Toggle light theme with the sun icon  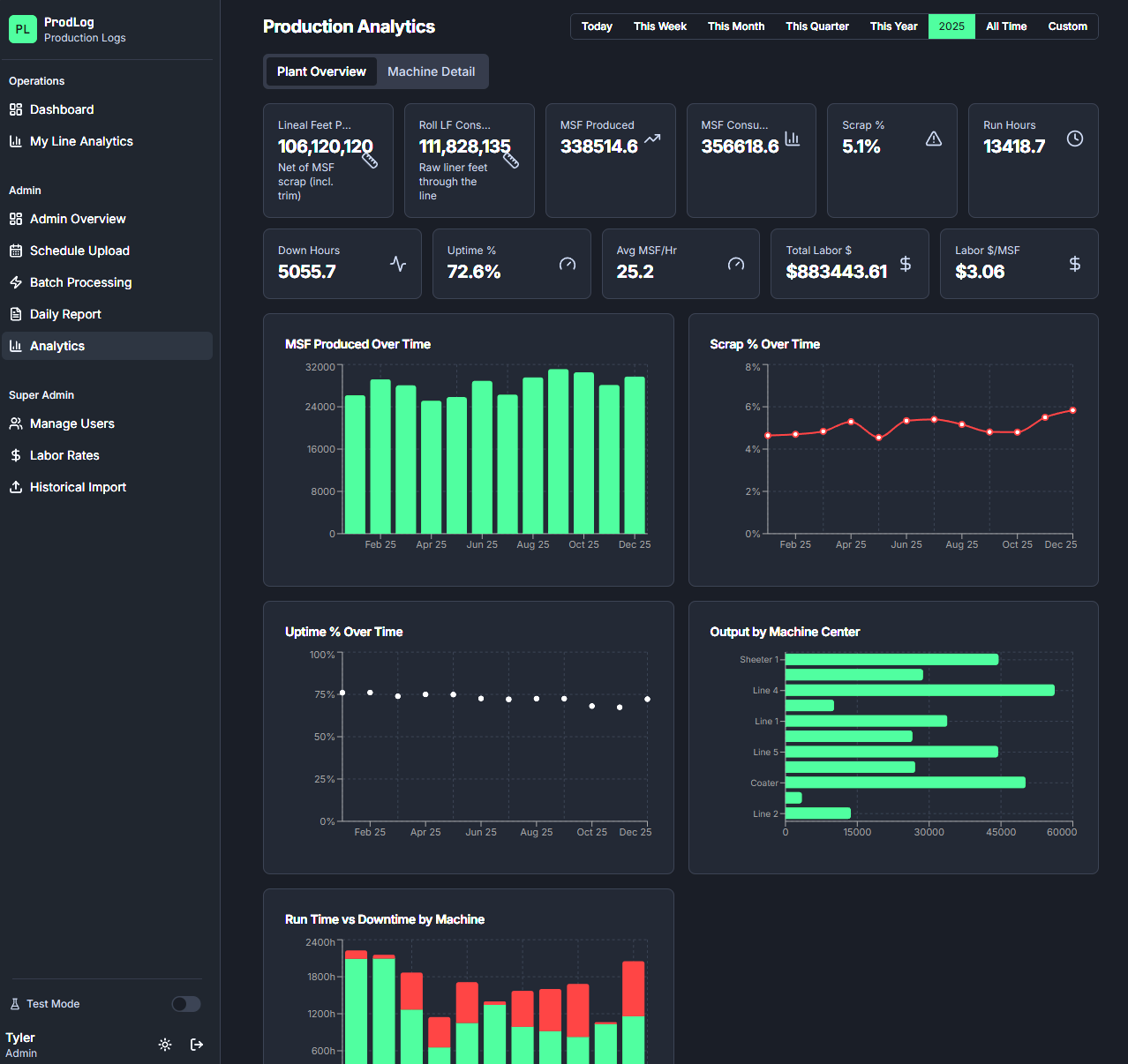[x=165, y=1045]
